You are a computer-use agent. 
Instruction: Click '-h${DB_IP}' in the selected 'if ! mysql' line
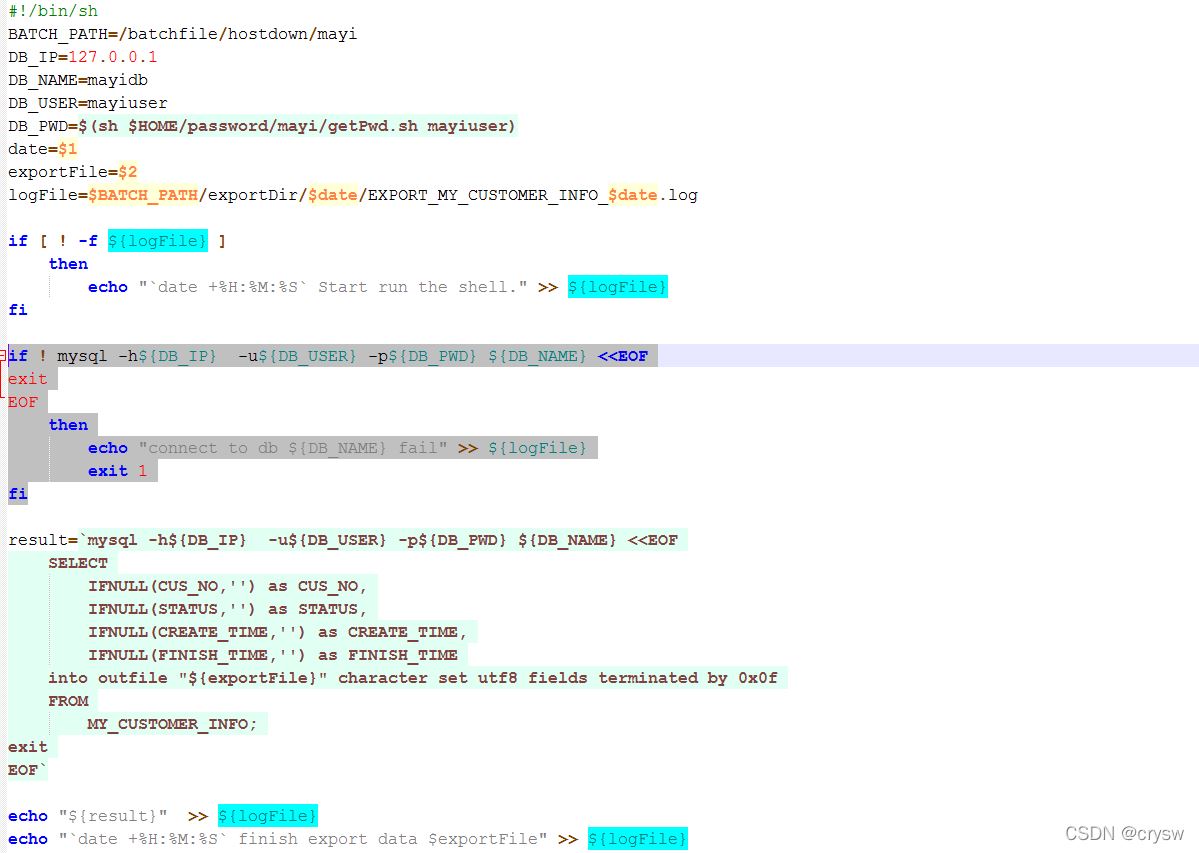[167, 355]
